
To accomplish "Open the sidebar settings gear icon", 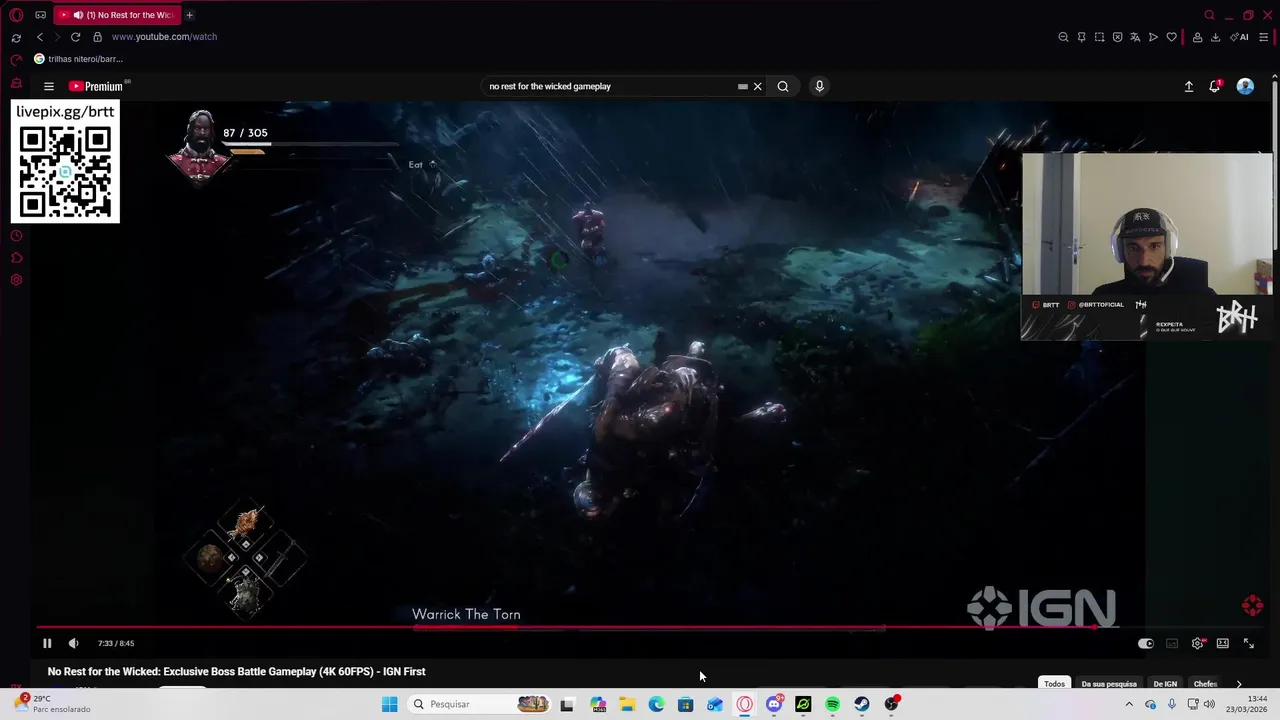I will [16, 280].
